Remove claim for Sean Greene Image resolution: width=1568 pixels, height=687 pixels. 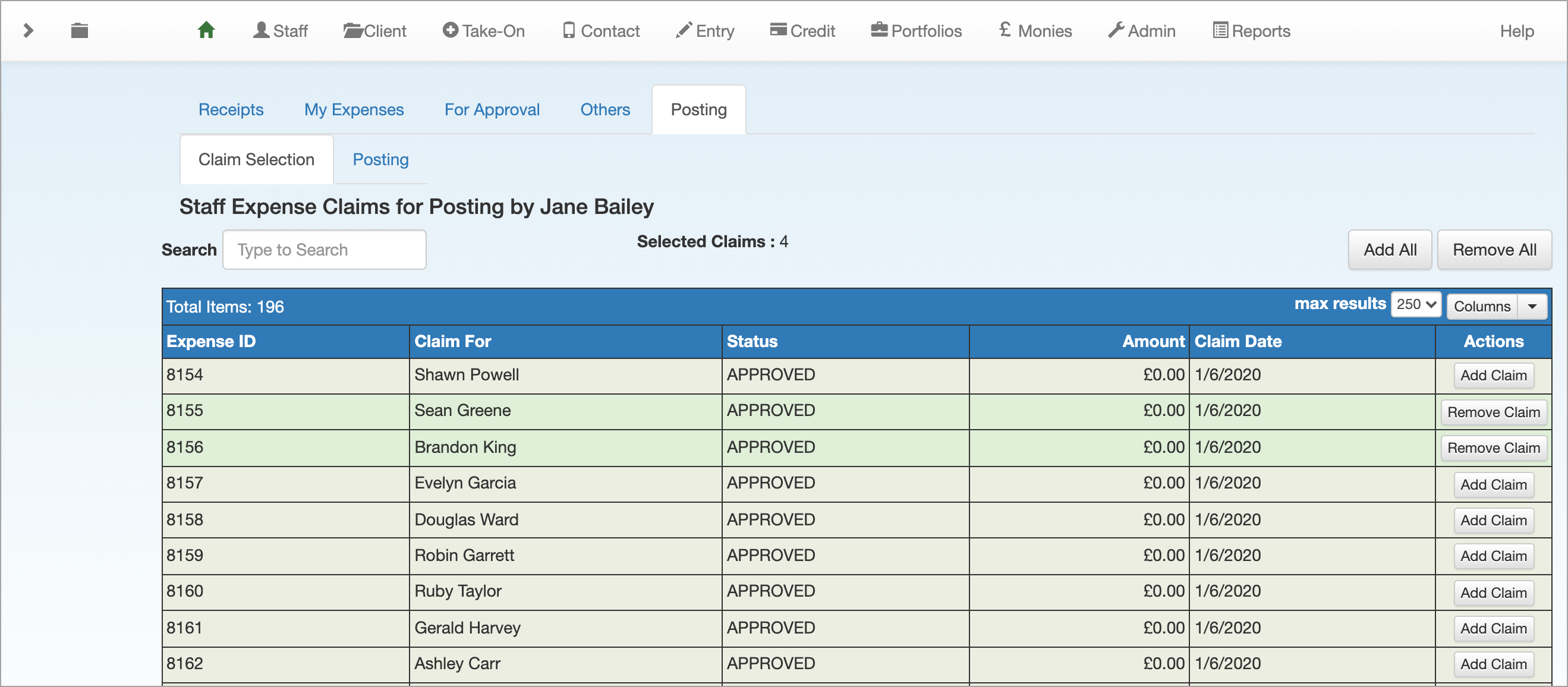1493,412
